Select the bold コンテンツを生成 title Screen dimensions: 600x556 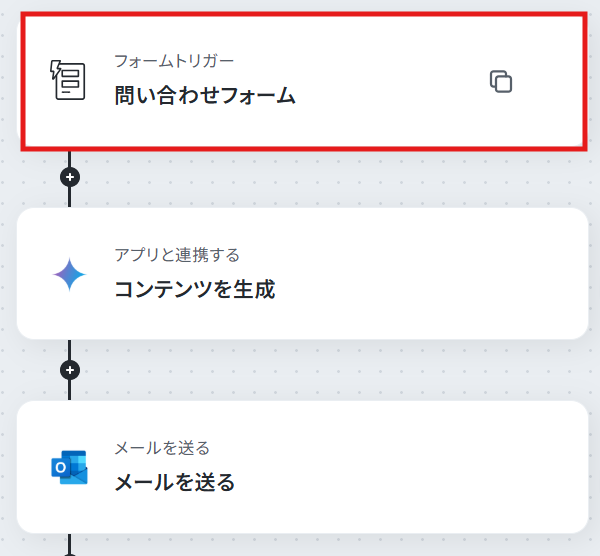(x=195, y=289)
